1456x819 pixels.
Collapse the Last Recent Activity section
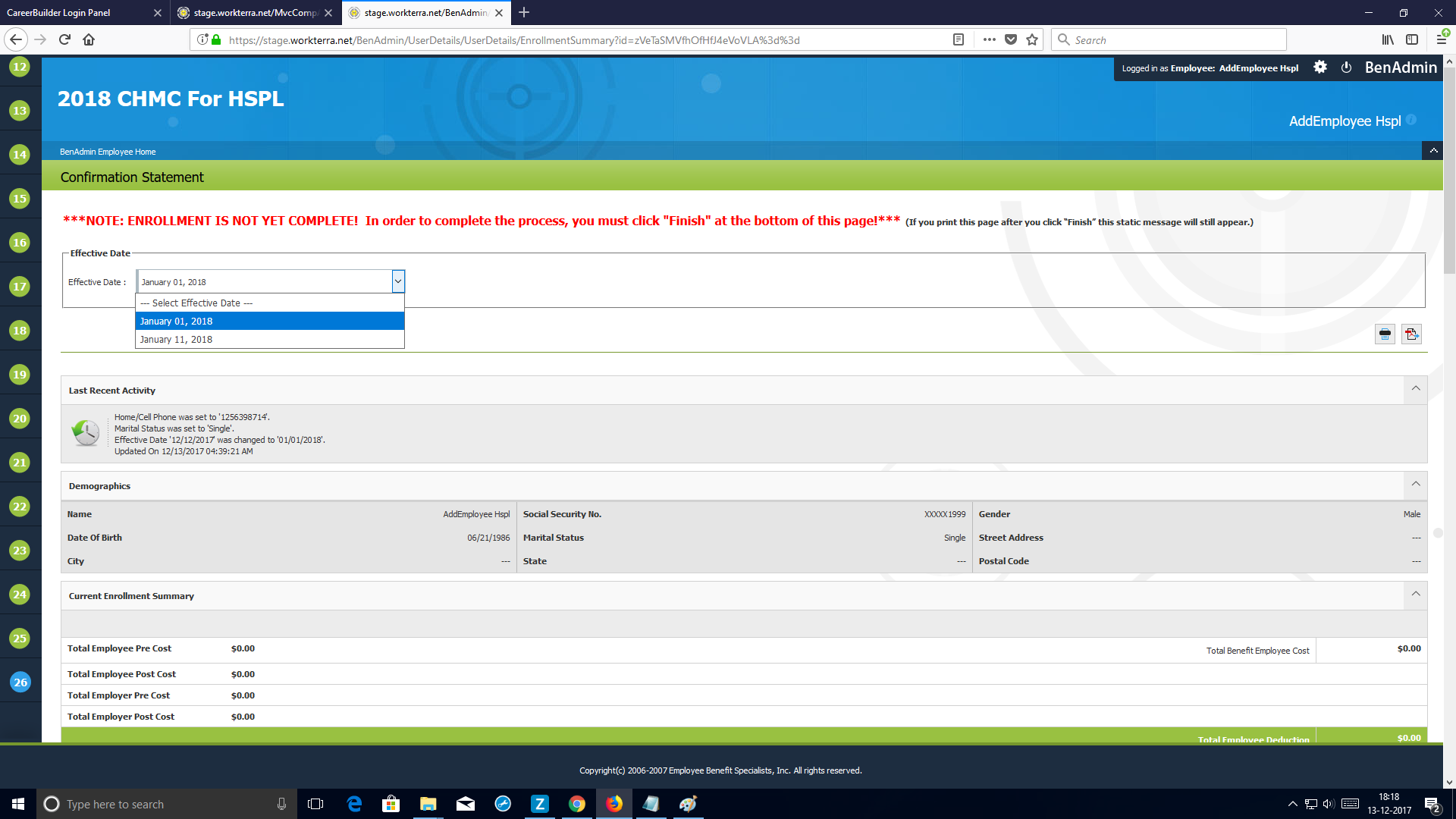1415,389
